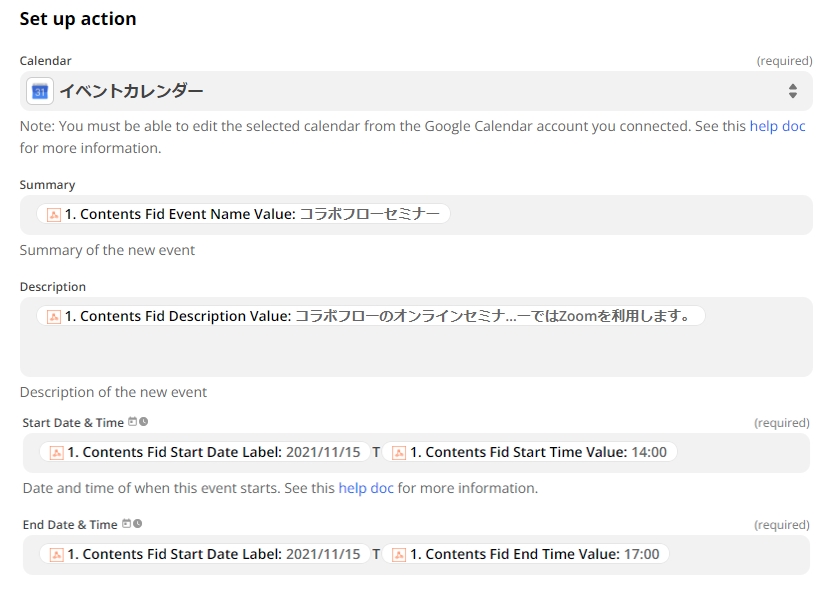Select Start Date Label pill in Start field
This screenshot has width=830, height=591.
click(x=204, y=452)
